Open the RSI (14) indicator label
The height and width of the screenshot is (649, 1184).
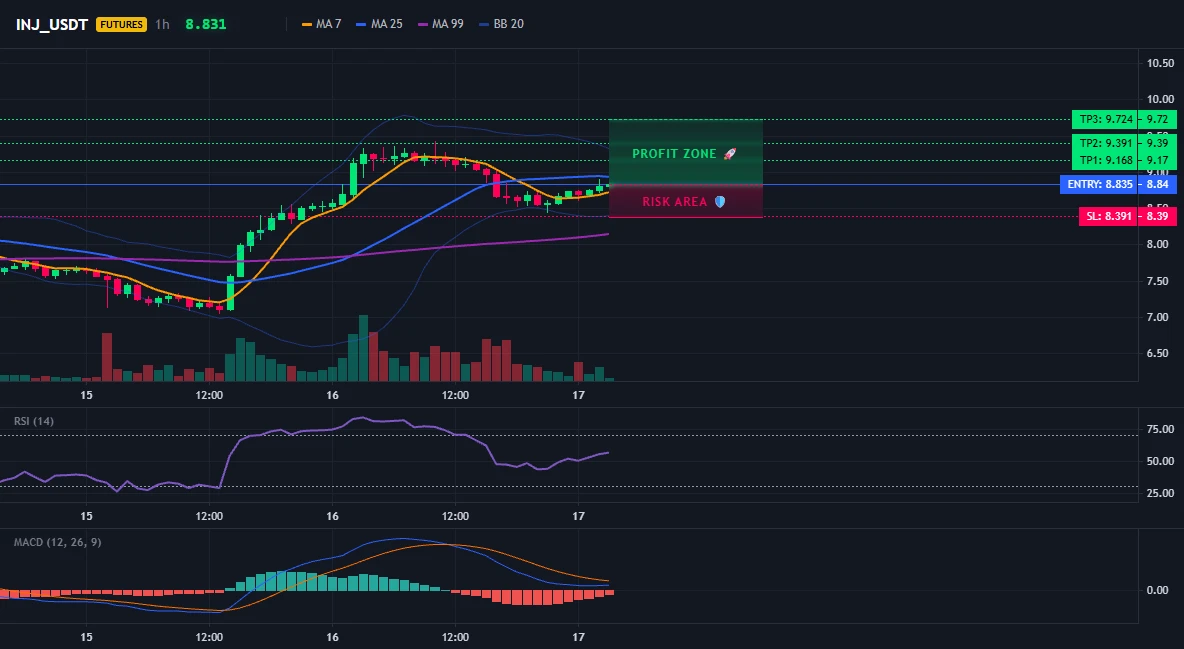[34, 421]
